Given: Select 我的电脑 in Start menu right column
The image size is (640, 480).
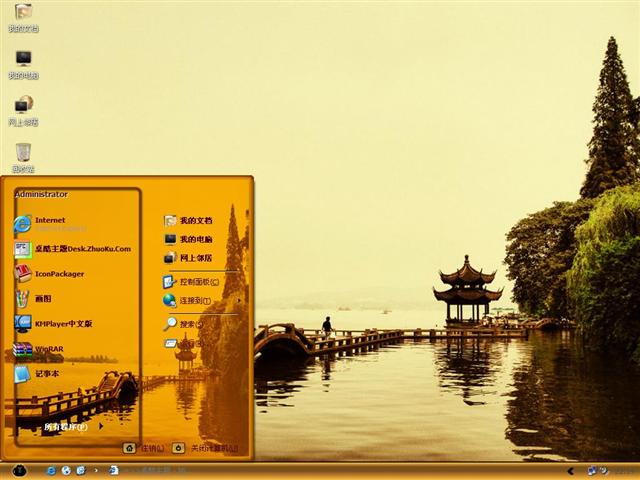Looking at the screenshot, I should (188, 239).
